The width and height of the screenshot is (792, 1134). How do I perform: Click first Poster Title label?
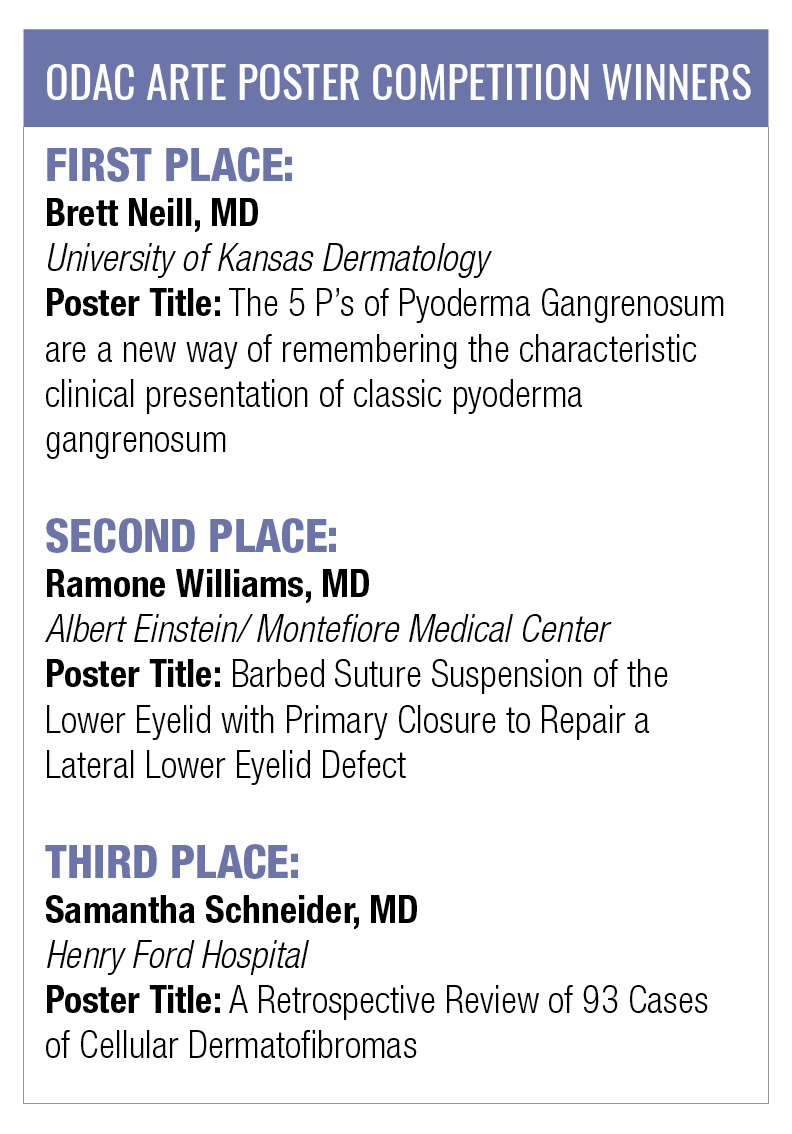(x=133, y=303)
